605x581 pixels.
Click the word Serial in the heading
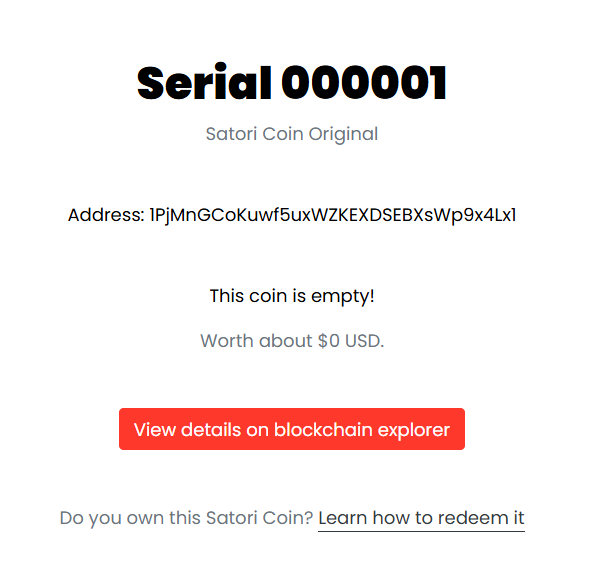click(204, 84)
